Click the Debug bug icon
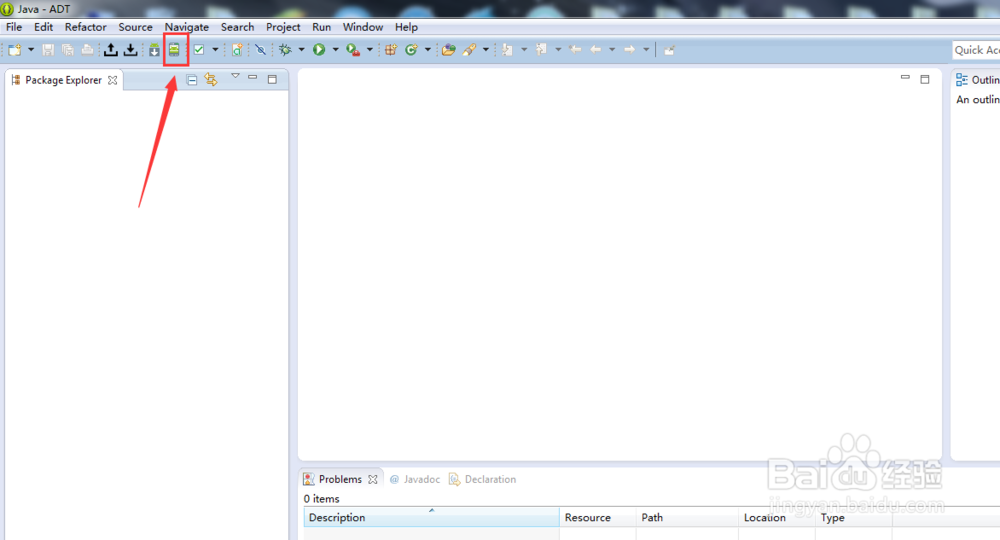Image resolution: width=1000 pixels, height=540 pixels. [x=285, y=50]
